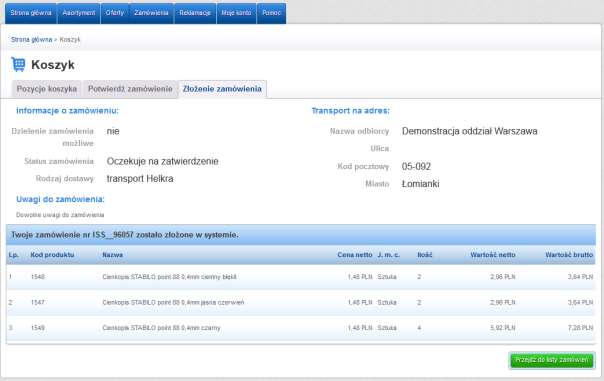This screenshot has height=381, width=604.
Task: Click the postal code 05-092
Action: [x=416, y=166]
